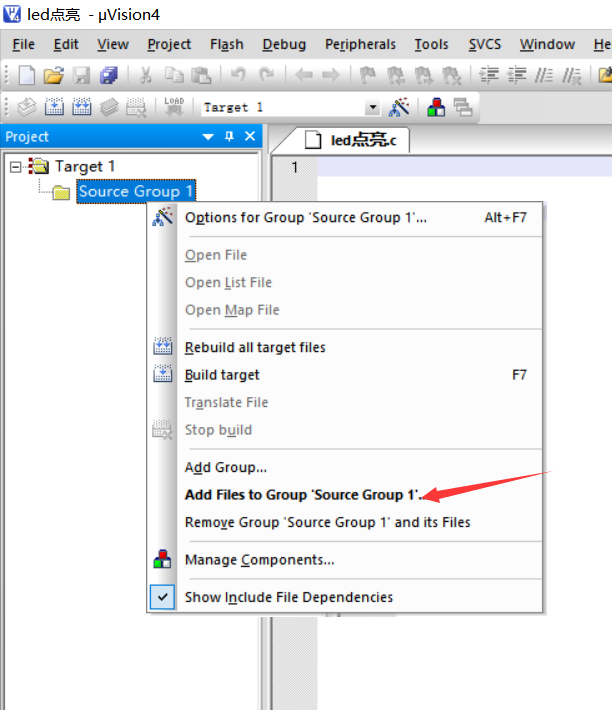The height and width of the screenshot is (710, 612).
Task: Download to flash LOAD icon
Action: pyautogui.click(x=174, y=107)
